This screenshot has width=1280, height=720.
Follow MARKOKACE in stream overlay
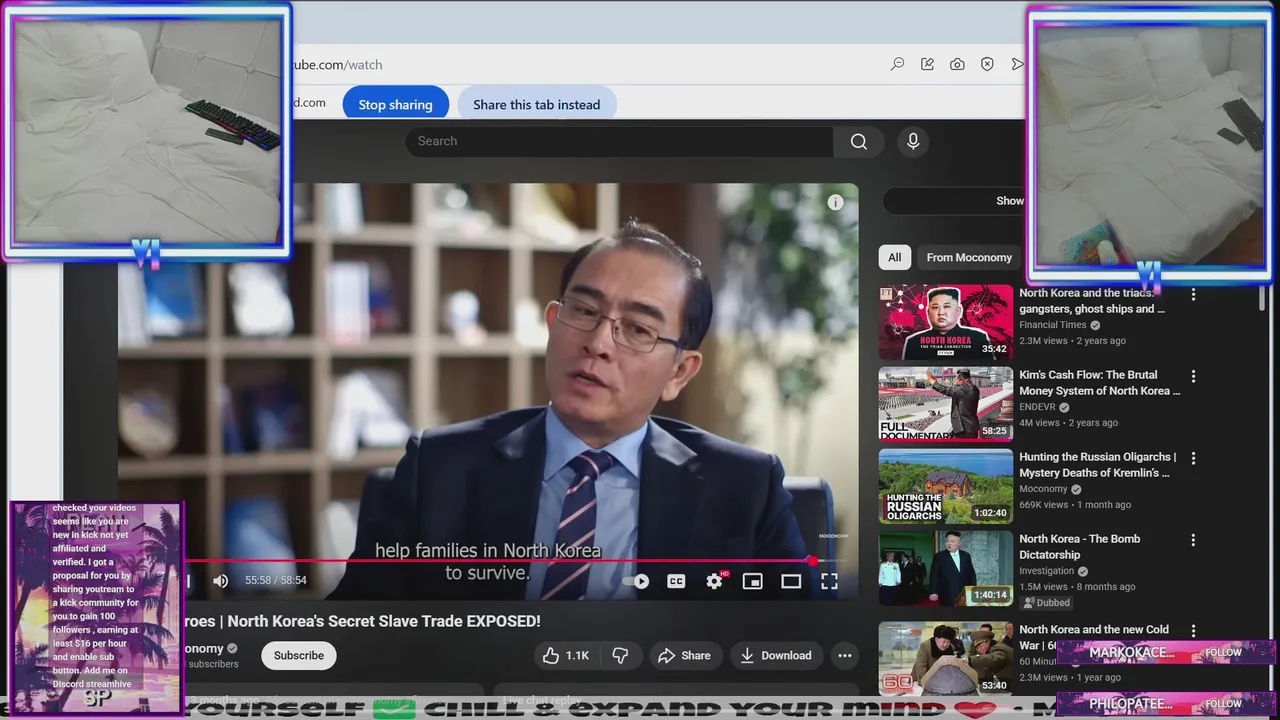[x=1223, y=652]
